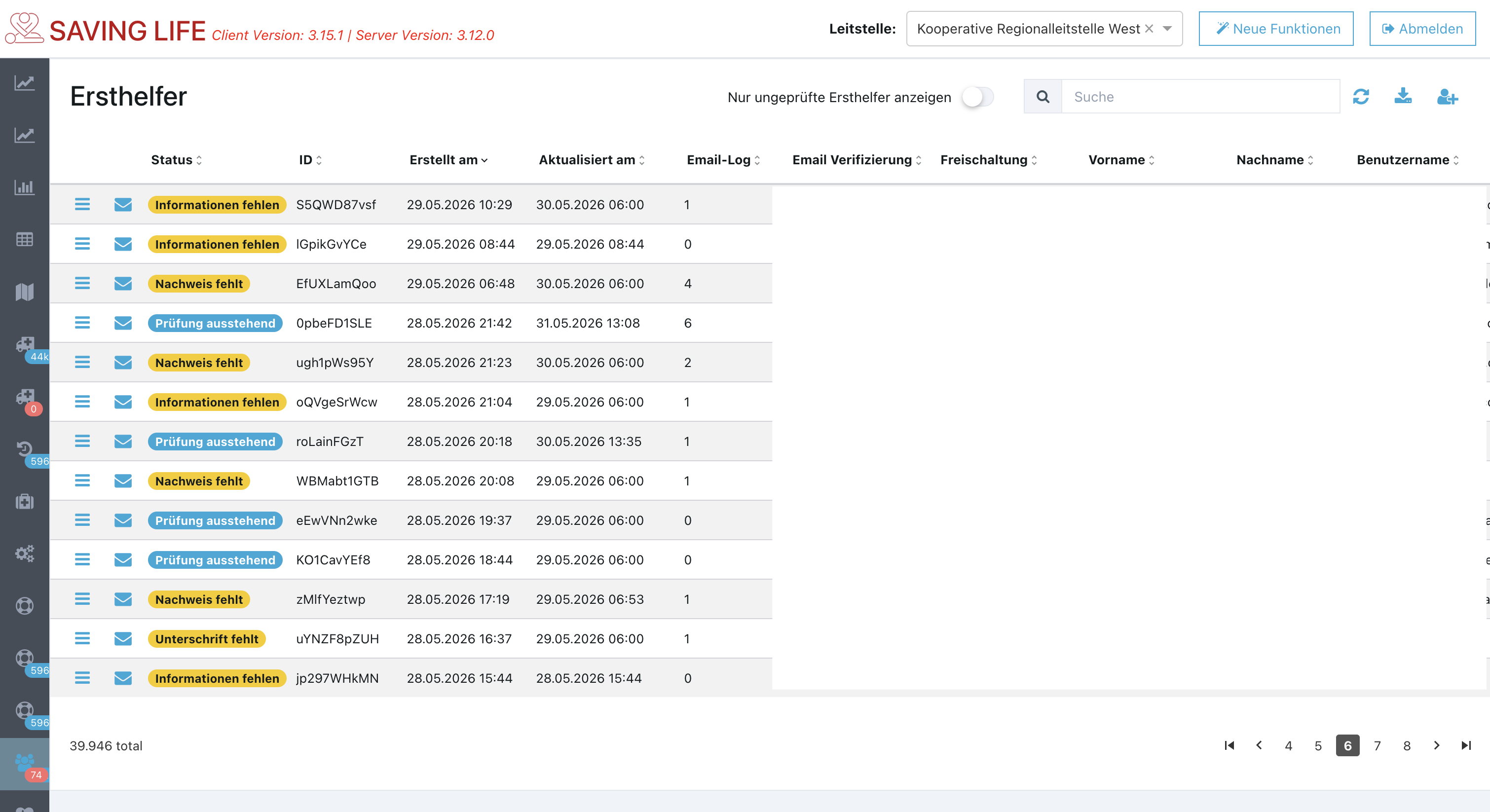Click the Saving Life logo

24,29
